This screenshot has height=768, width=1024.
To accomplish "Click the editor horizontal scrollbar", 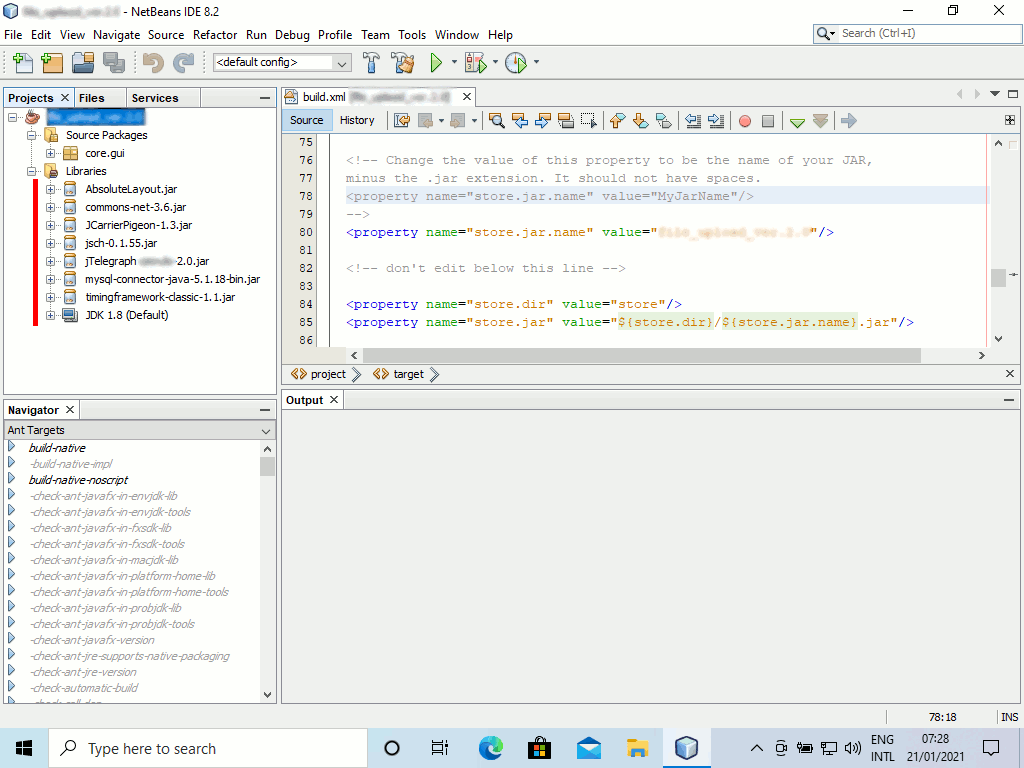I will (x=641, y=355).
